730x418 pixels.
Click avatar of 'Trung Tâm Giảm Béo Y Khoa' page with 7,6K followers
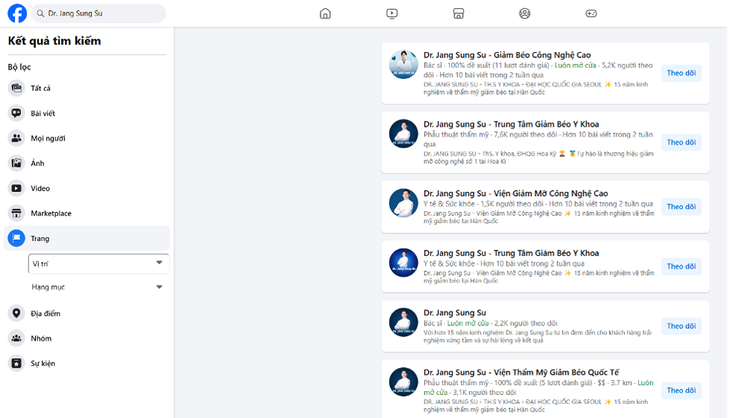pos(403,134)
